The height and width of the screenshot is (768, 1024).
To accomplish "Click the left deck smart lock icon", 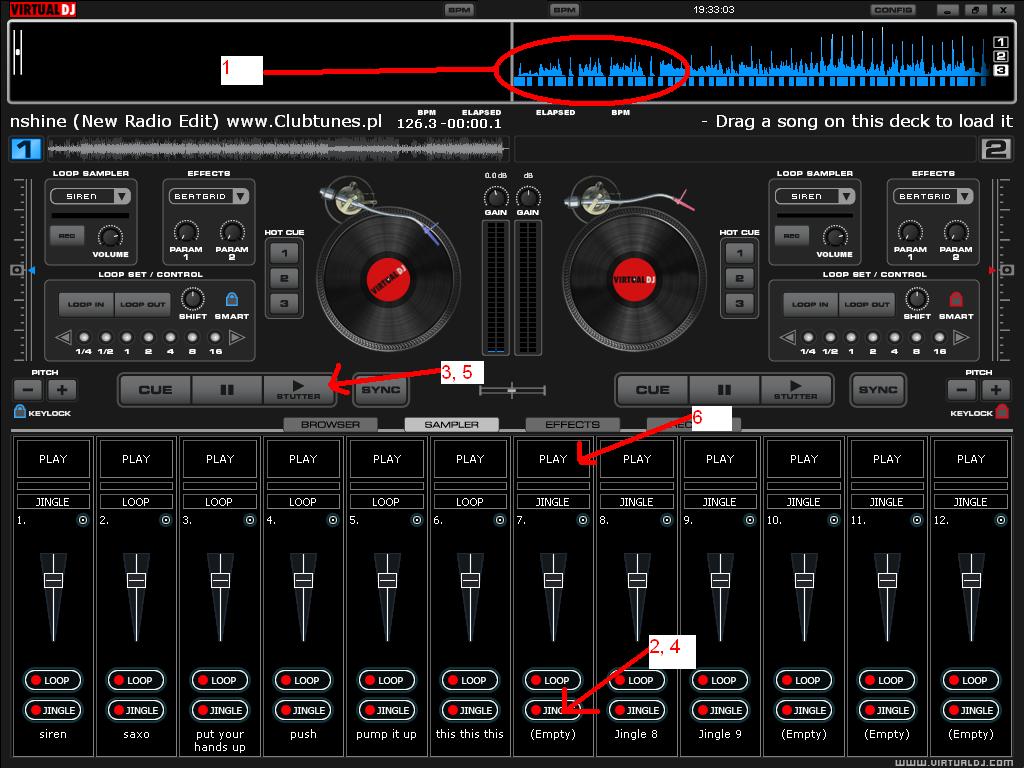I will [x=232, y=299].
